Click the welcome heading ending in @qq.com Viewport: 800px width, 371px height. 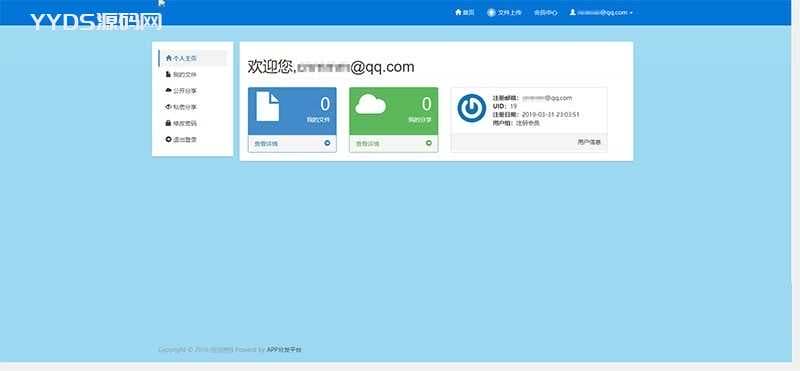pos(331,67)
